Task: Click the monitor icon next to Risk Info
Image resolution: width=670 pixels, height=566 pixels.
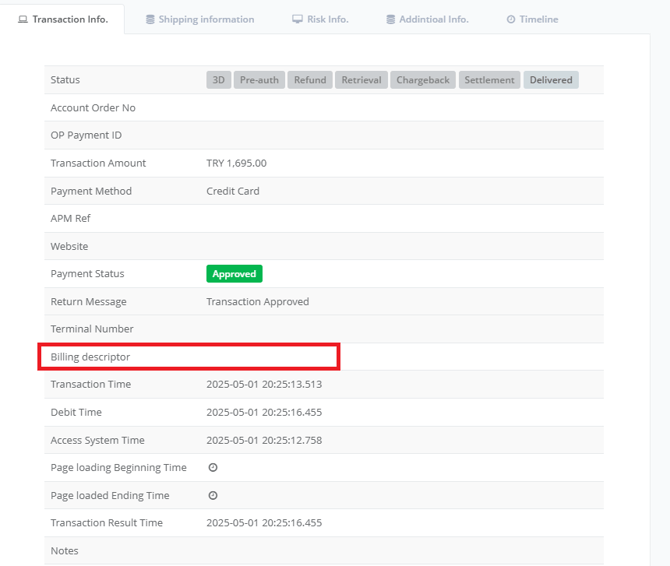Action: coord(297,19)
